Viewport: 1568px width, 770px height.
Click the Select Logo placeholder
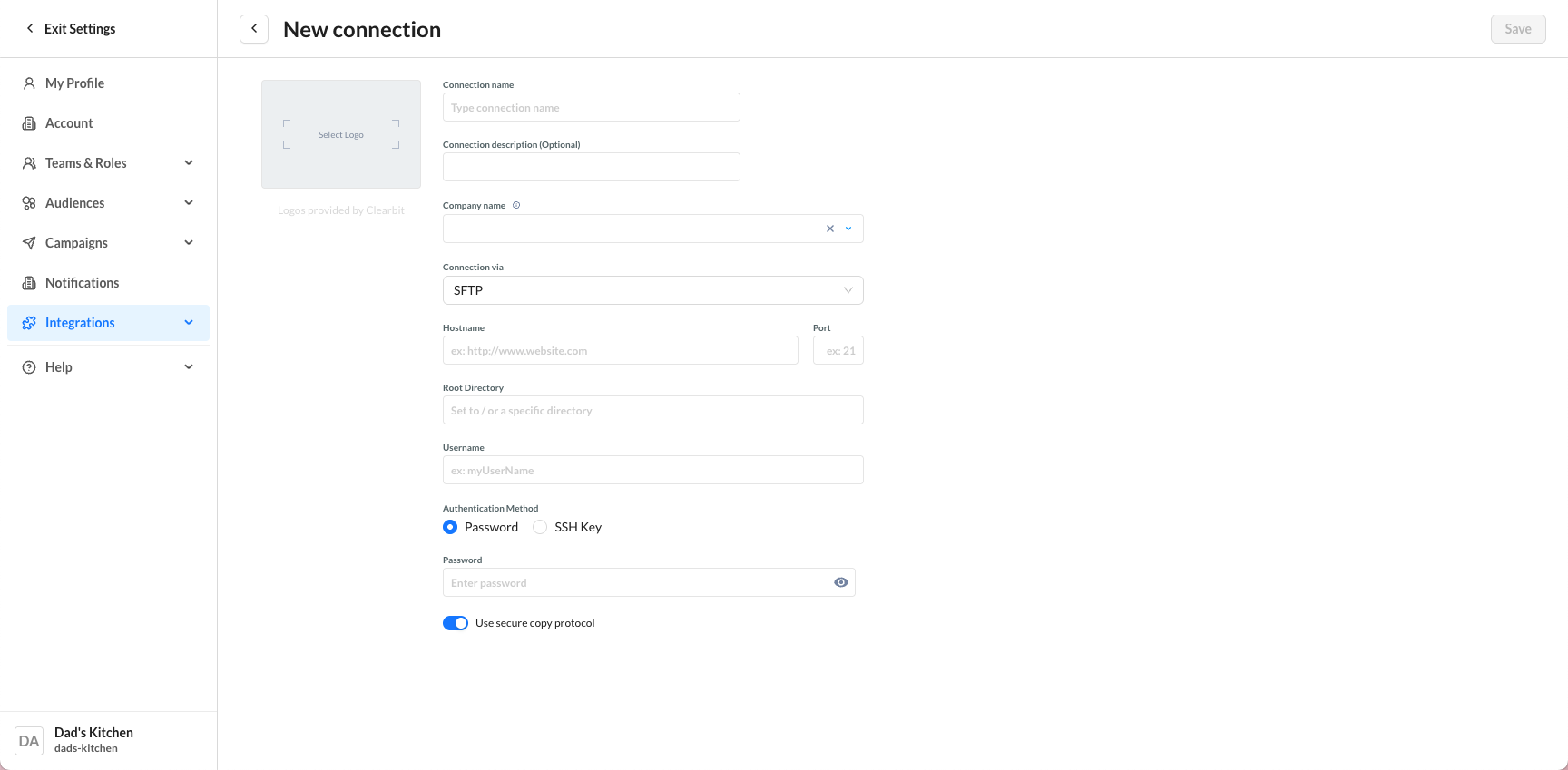(x=341, y=134)
